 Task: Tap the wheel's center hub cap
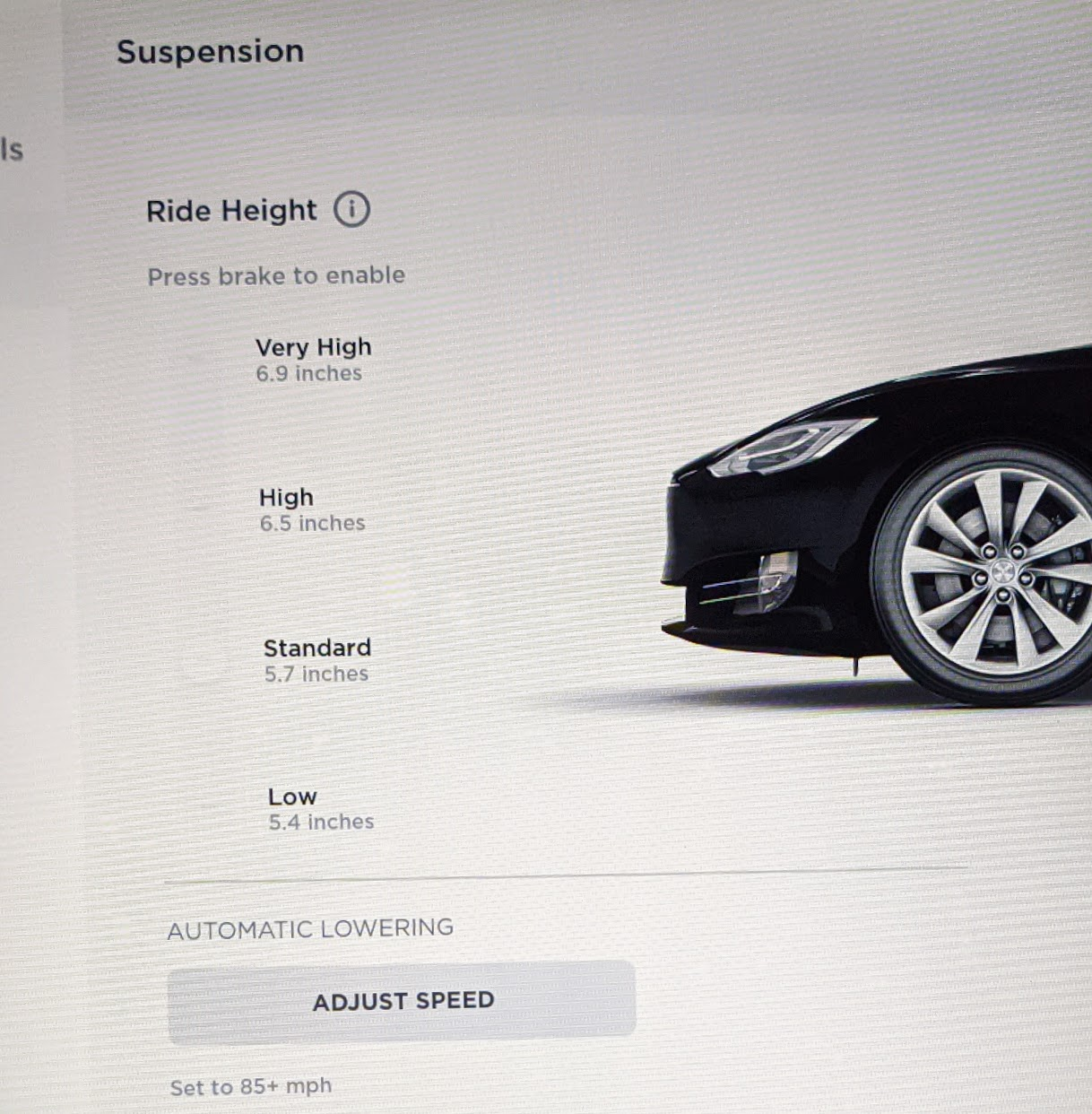(1002, 571)
